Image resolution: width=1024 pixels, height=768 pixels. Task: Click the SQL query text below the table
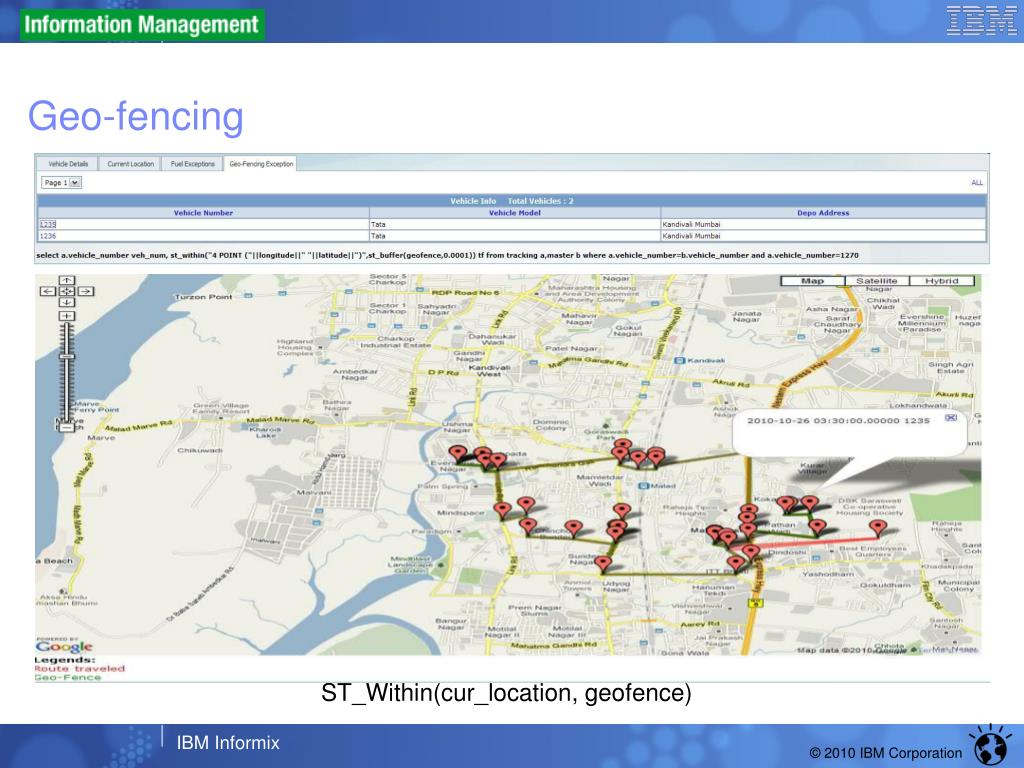point(447,255)
